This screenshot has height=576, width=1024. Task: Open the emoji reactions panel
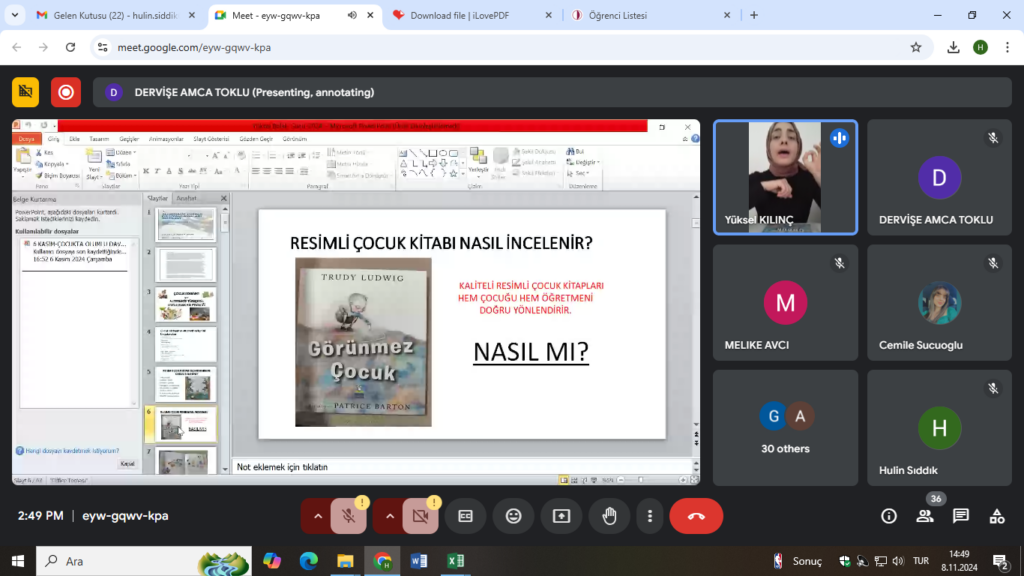tap(513, 516)
